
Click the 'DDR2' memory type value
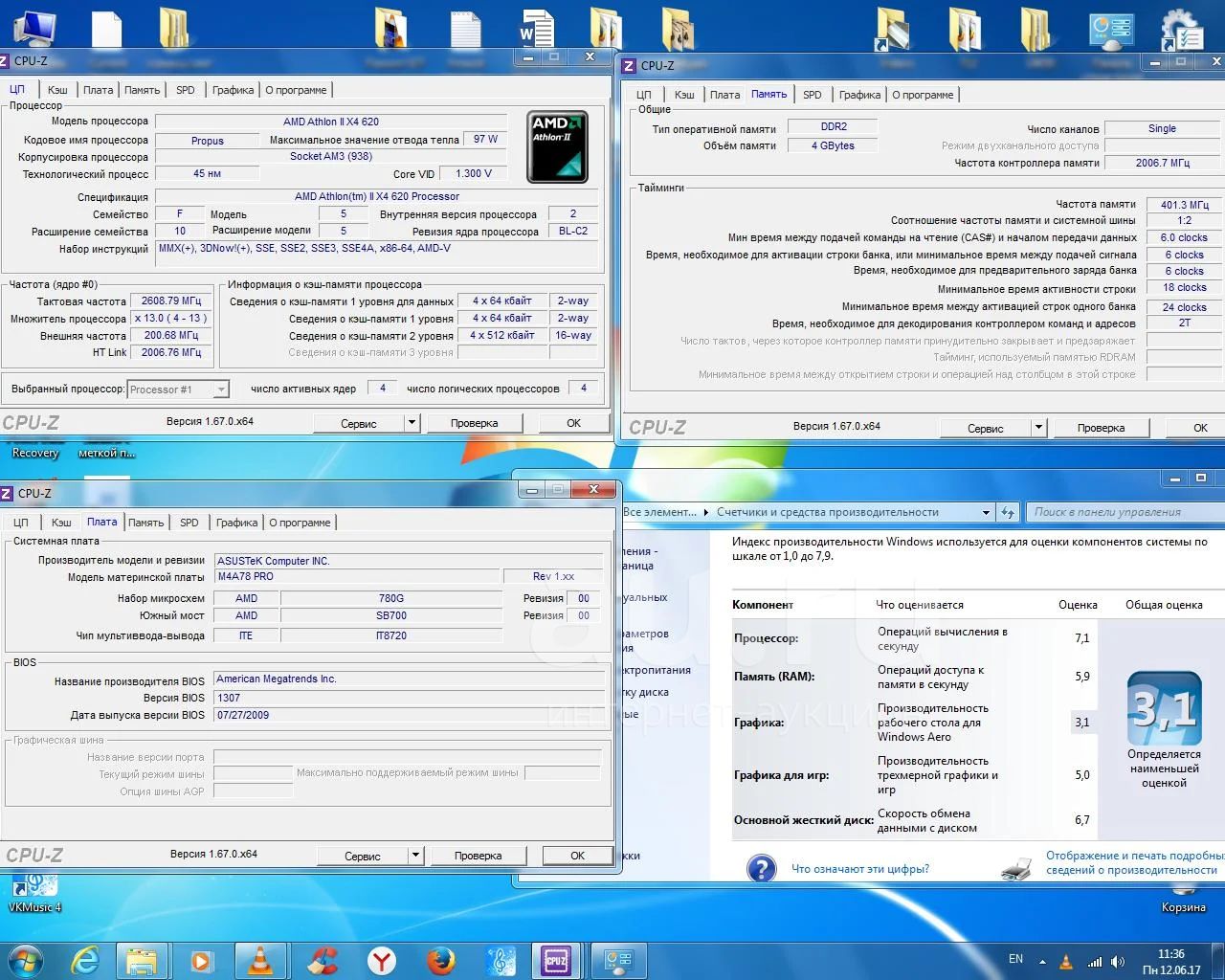click(x=834, y=126)
